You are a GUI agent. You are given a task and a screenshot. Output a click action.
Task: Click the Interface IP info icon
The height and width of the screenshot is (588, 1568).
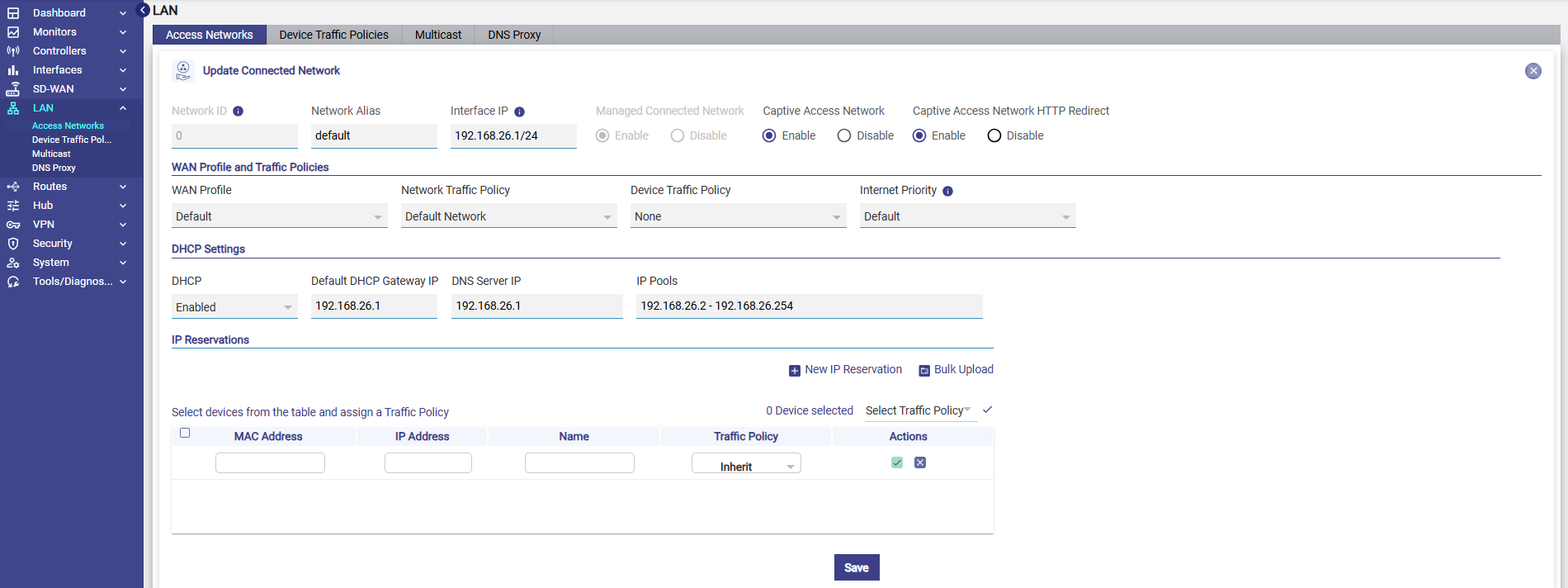519,111
